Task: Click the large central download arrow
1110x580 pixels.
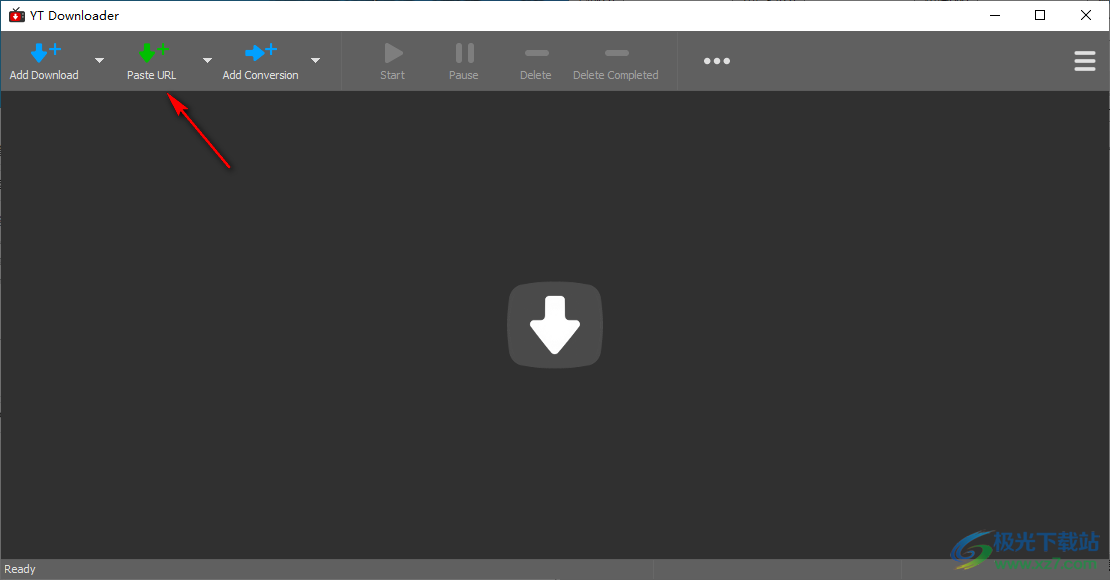Action: 555,324
